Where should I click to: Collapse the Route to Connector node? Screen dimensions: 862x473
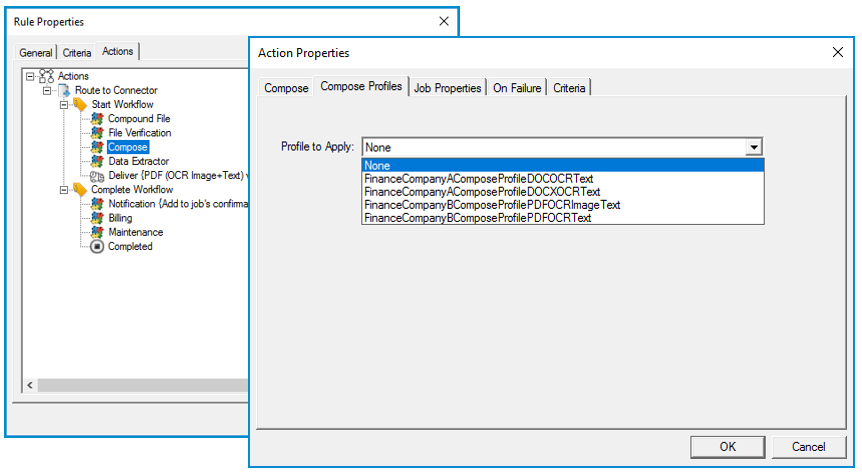tap(47, 90)
